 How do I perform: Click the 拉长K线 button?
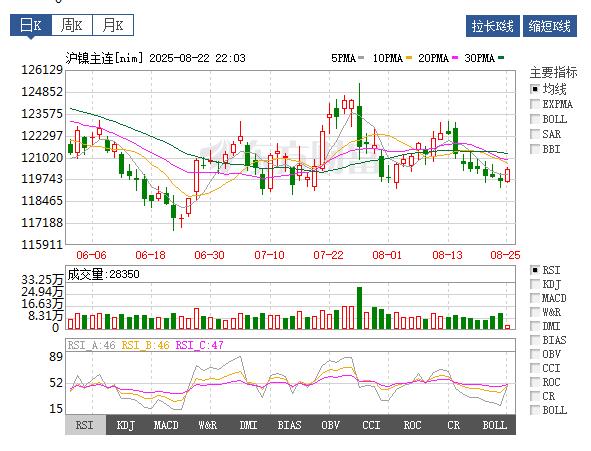click(x=493, y=26)
